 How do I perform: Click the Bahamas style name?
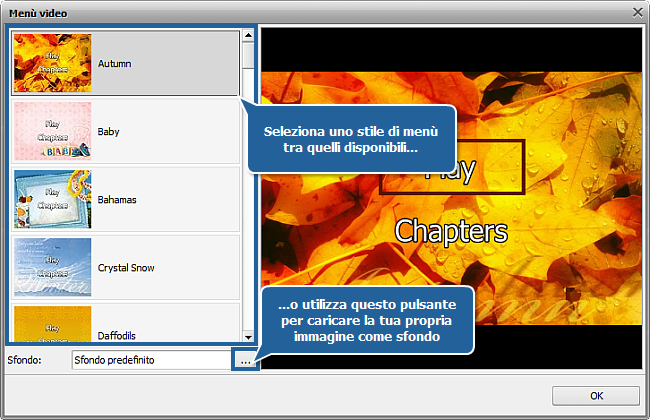[x=117, y=200]
